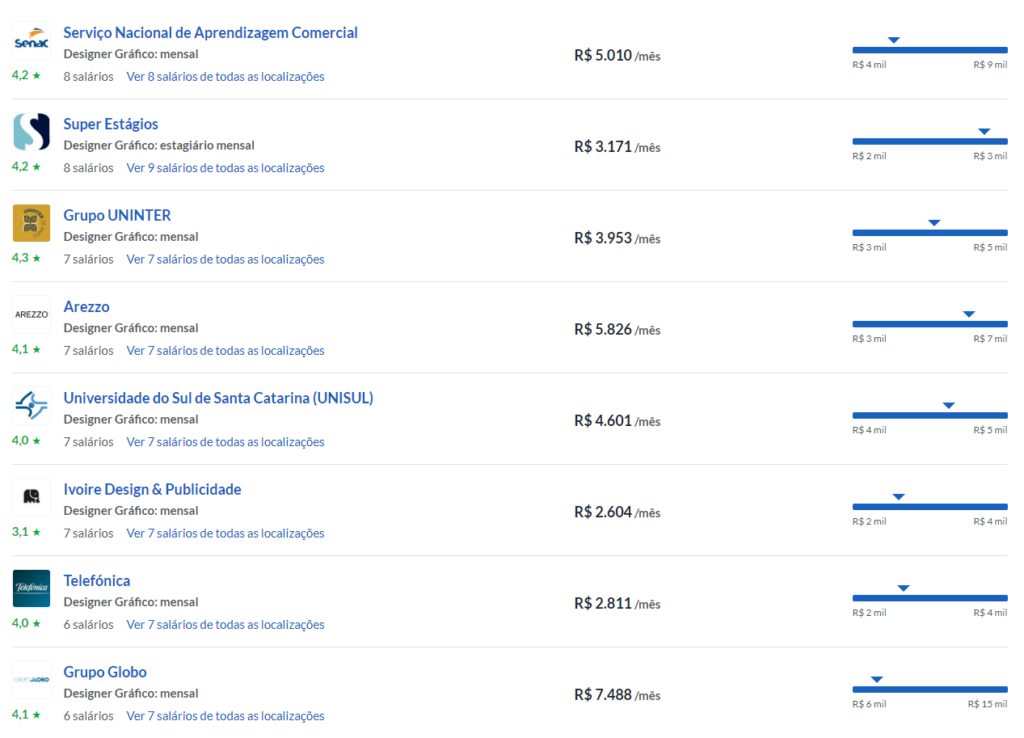The width and height of the screenshot is (1024, 738).
Task: Open the Super Estágios company link
Action: coord(110,124)
